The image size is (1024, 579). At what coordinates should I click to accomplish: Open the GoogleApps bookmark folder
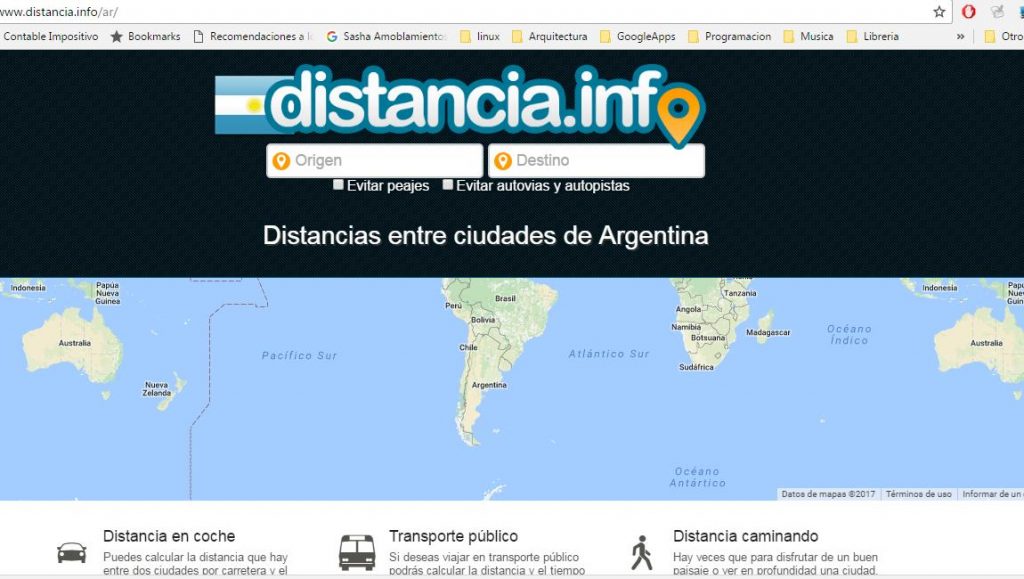637,37
